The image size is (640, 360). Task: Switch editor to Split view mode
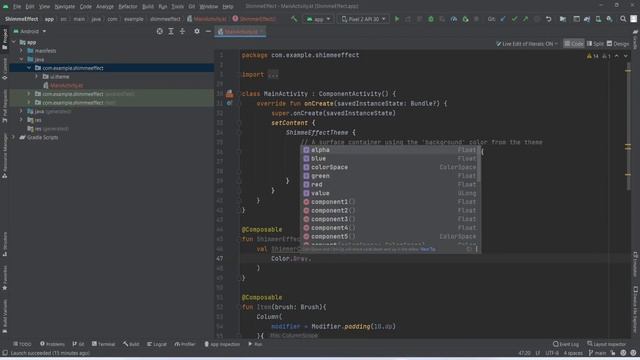pos(595,44)
